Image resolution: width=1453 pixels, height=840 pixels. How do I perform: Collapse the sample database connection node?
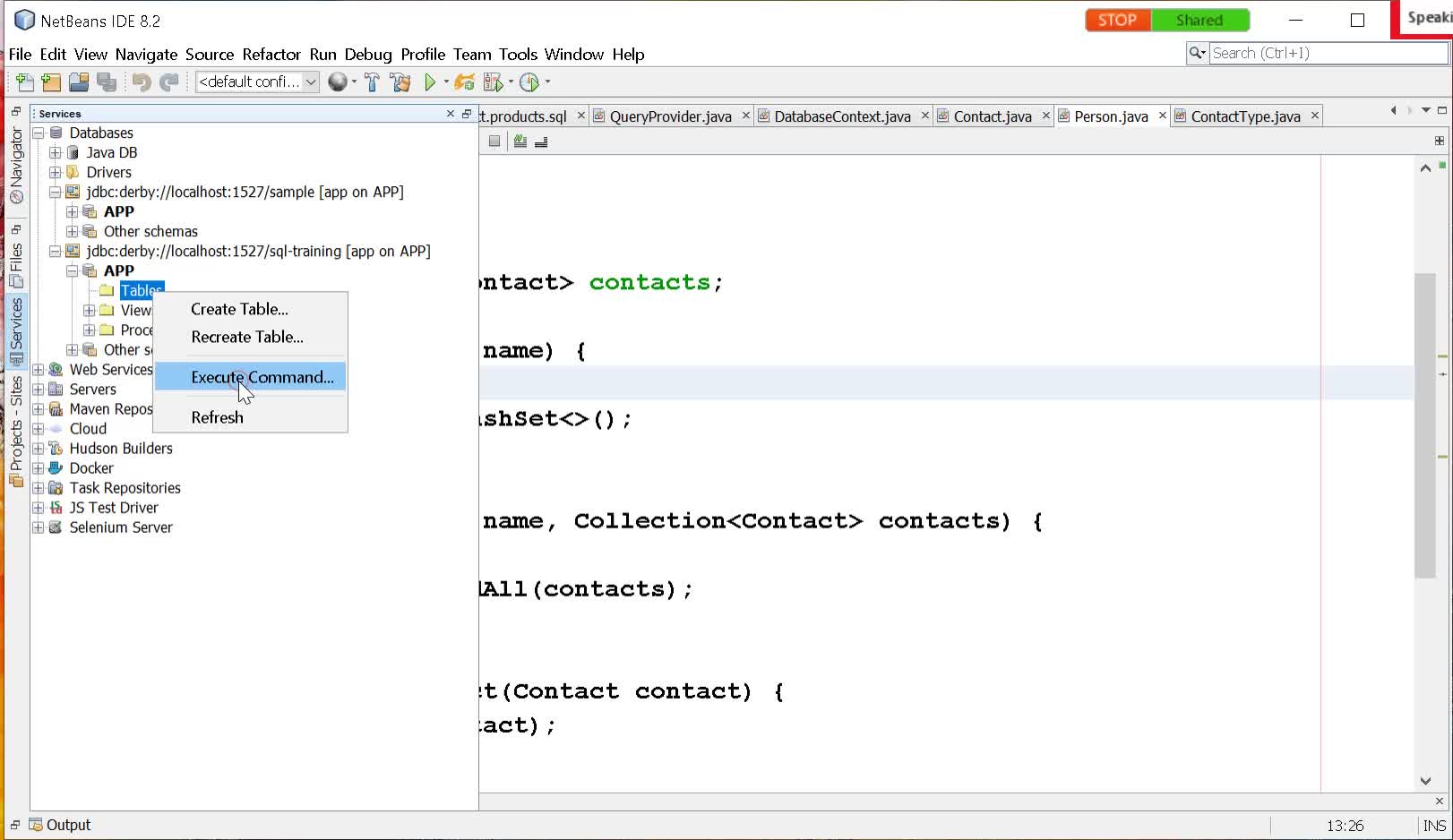point(56,192)
